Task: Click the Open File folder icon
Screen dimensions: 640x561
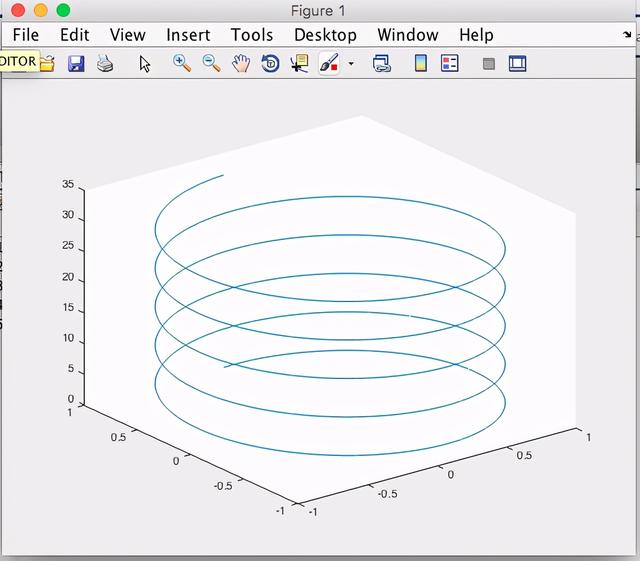Action: point(47,64)
